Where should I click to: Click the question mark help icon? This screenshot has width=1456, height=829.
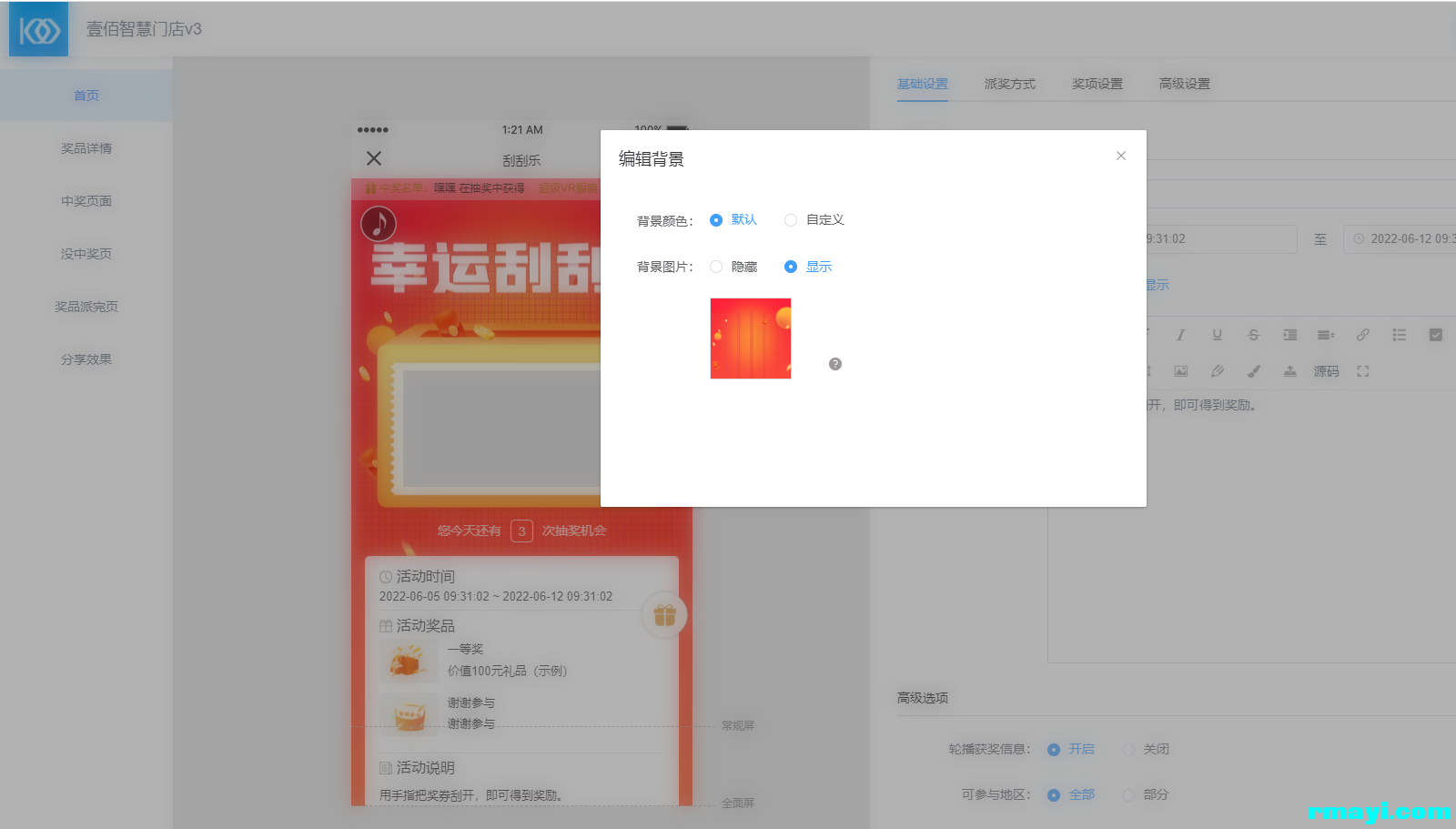835,364
